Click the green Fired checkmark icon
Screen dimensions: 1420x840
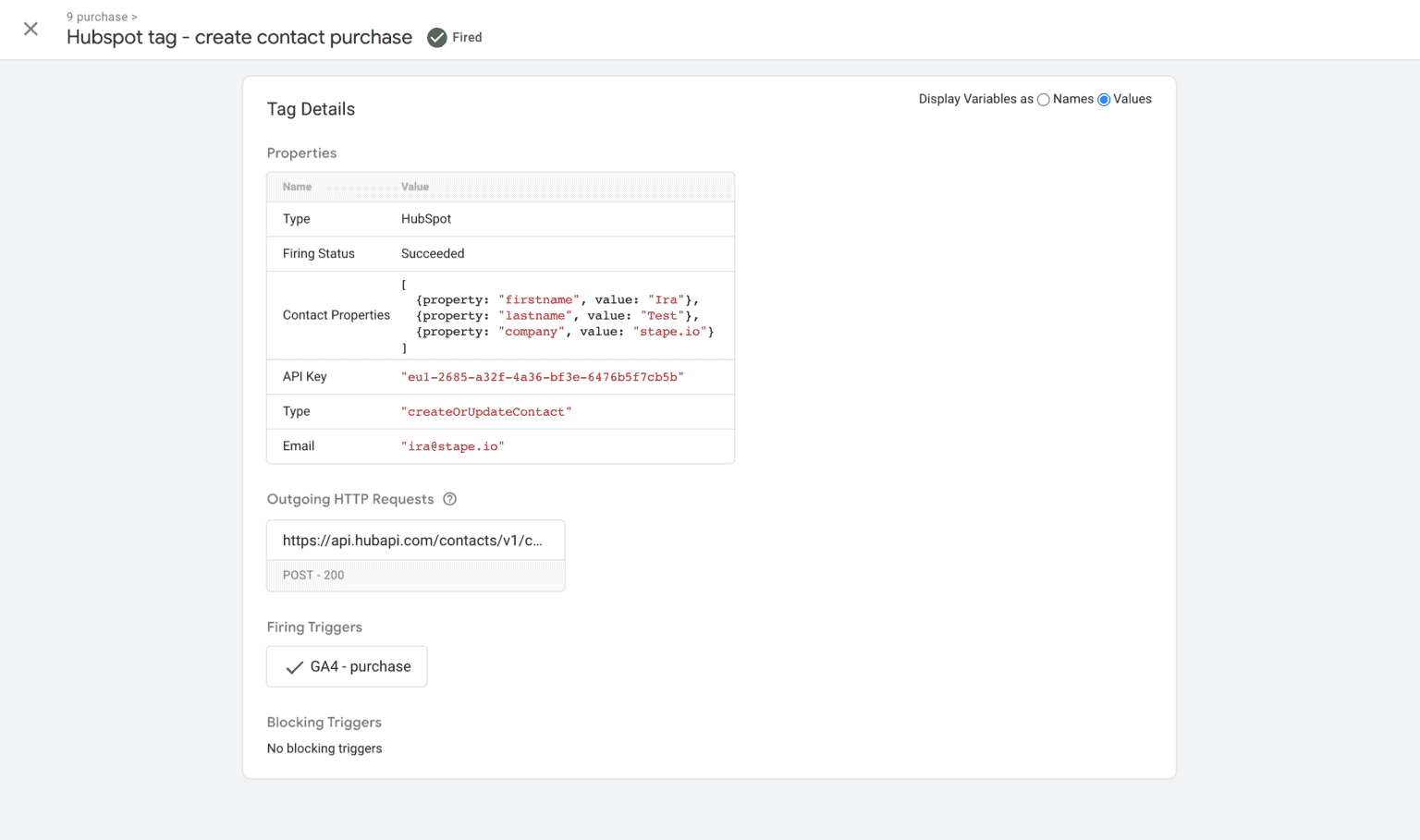tap(437, 38)
